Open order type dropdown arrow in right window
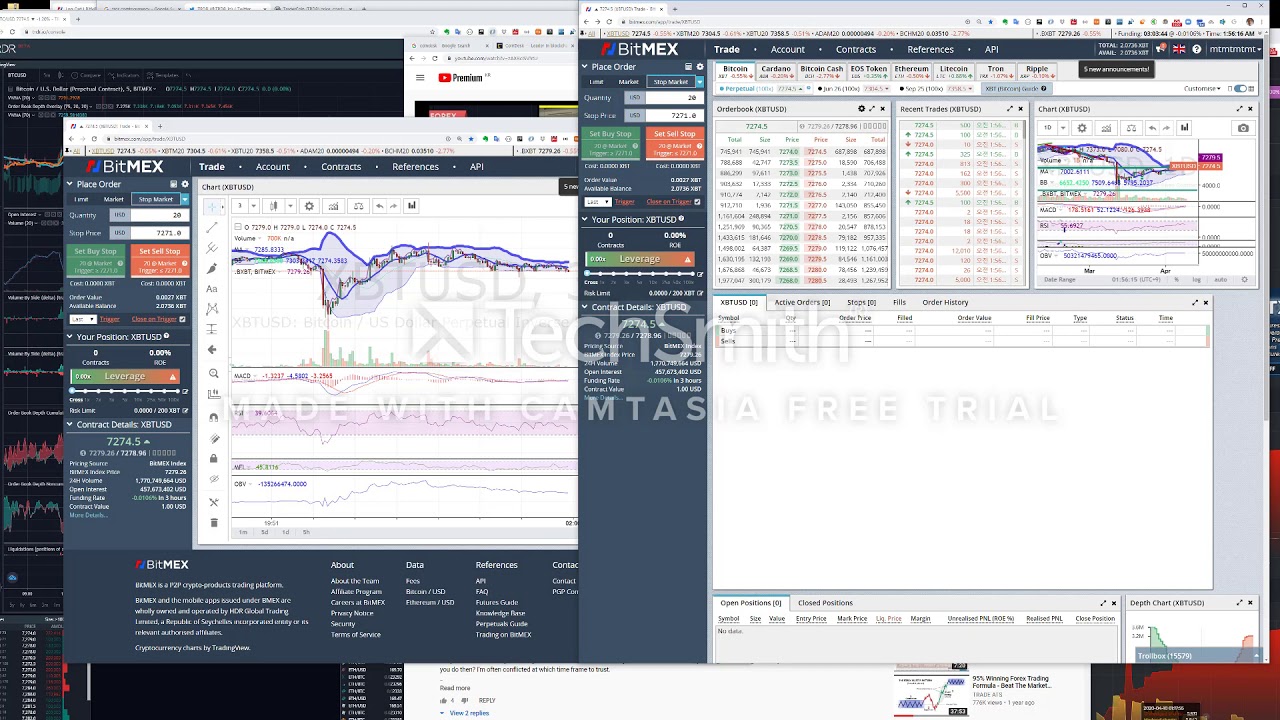This screenshot has width=1280, height=720. click(700, 82)
